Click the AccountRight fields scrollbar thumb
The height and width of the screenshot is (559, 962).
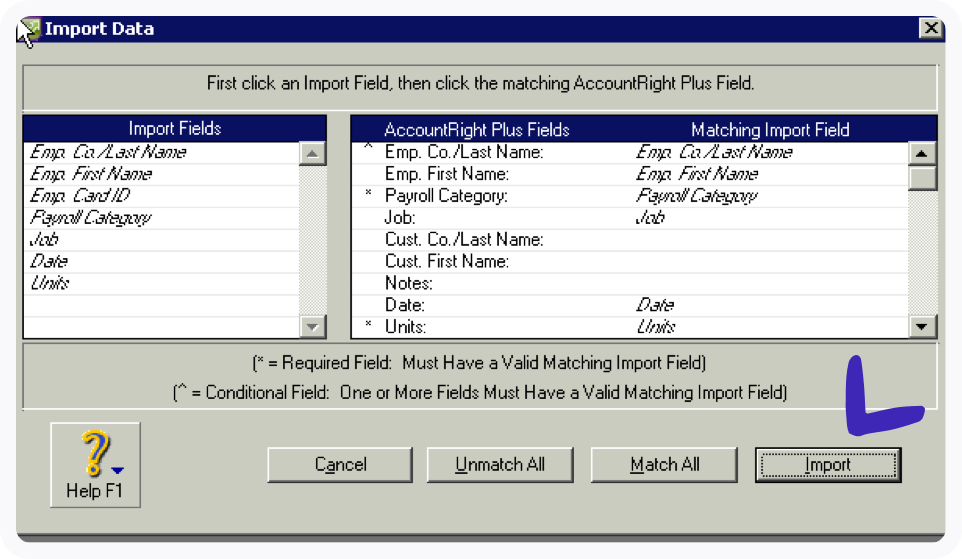click(x=922, y=179)
